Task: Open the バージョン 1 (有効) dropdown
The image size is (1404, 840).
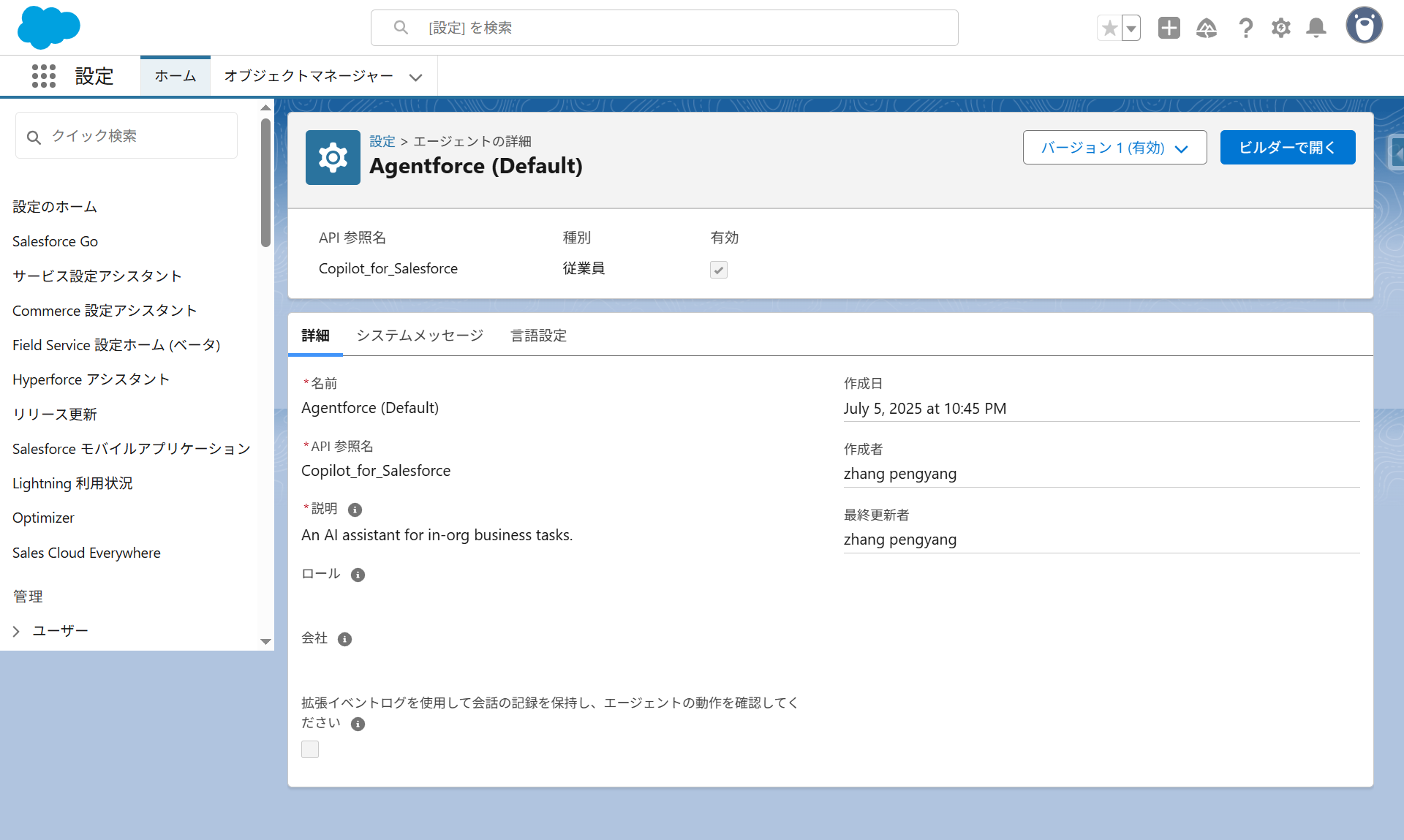Action: [x=1114, y=148]
